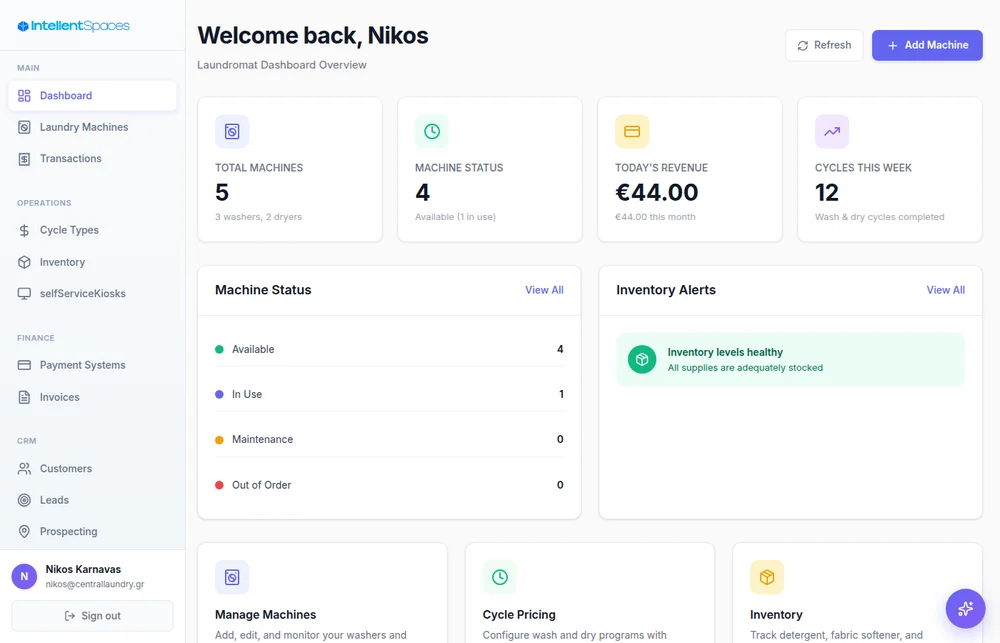The image size is (1000, 643).
Task: Click the Out of Order row label
Action: [261, 485]
